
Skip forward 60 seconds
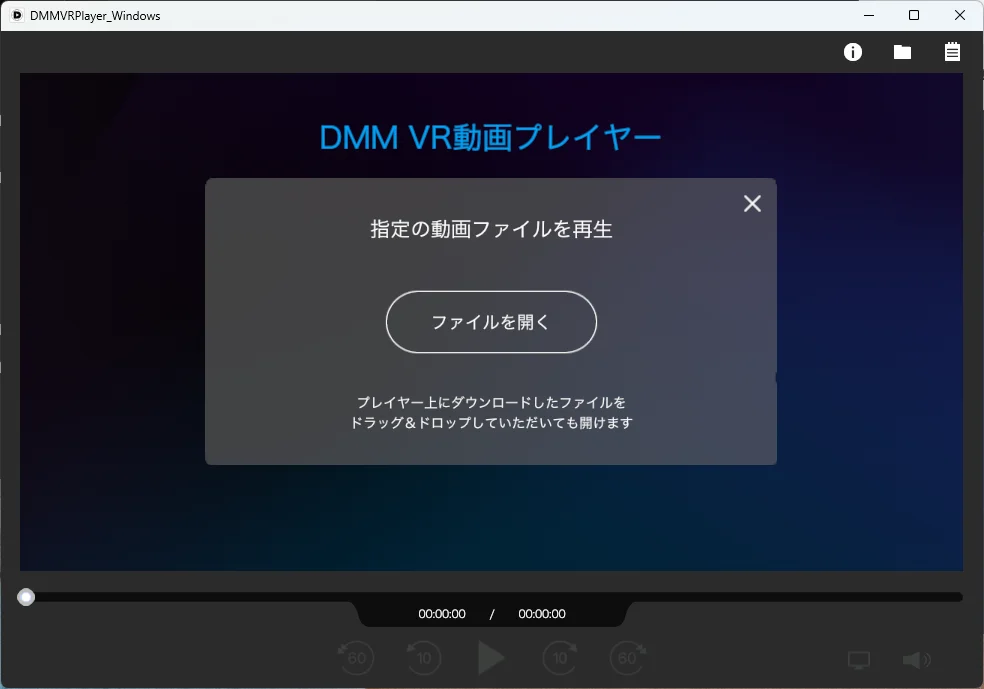click(628, 658)
